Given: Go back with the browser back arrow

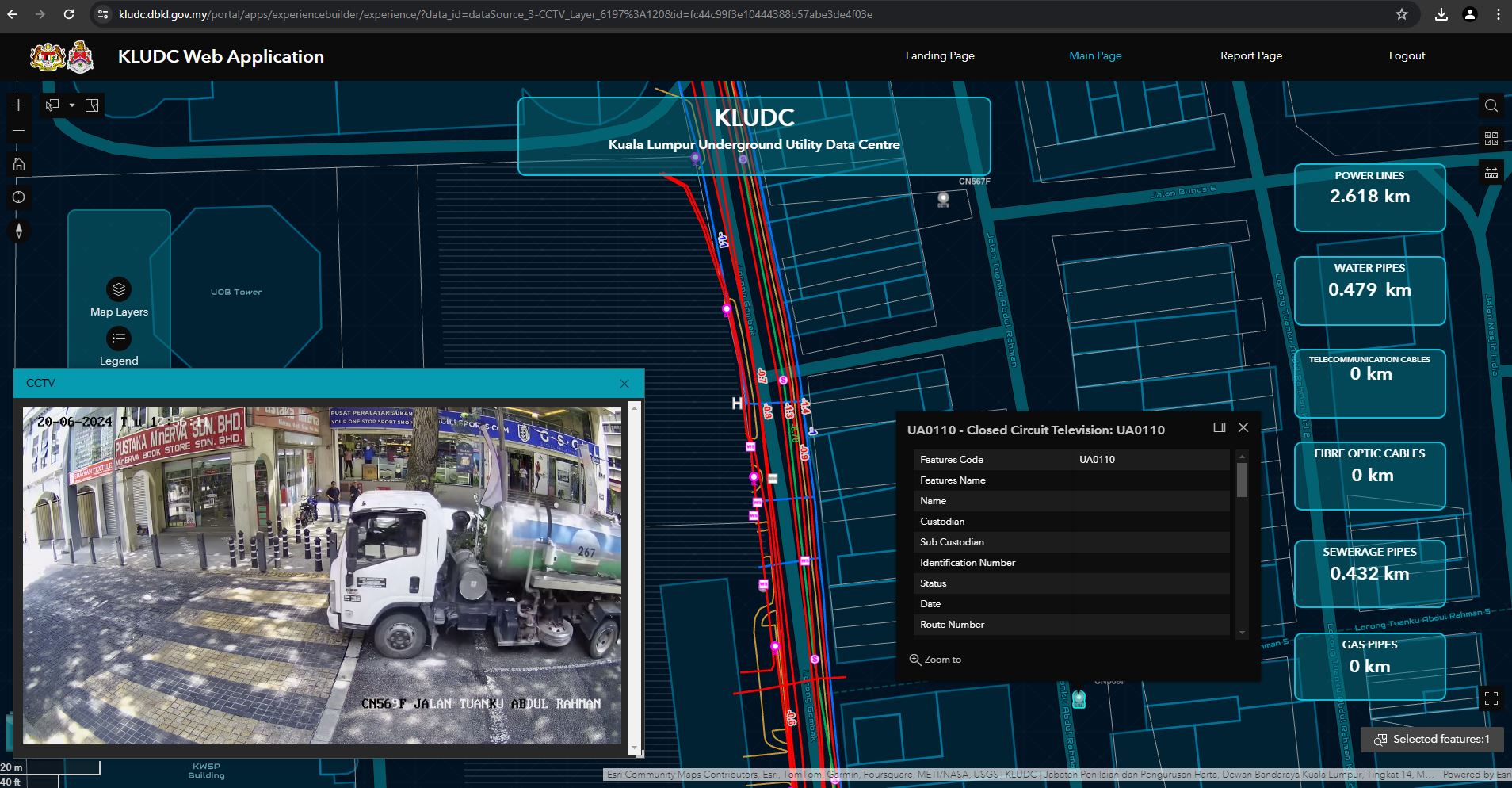Looking at the screenshot, I should (x=13, y=14).
